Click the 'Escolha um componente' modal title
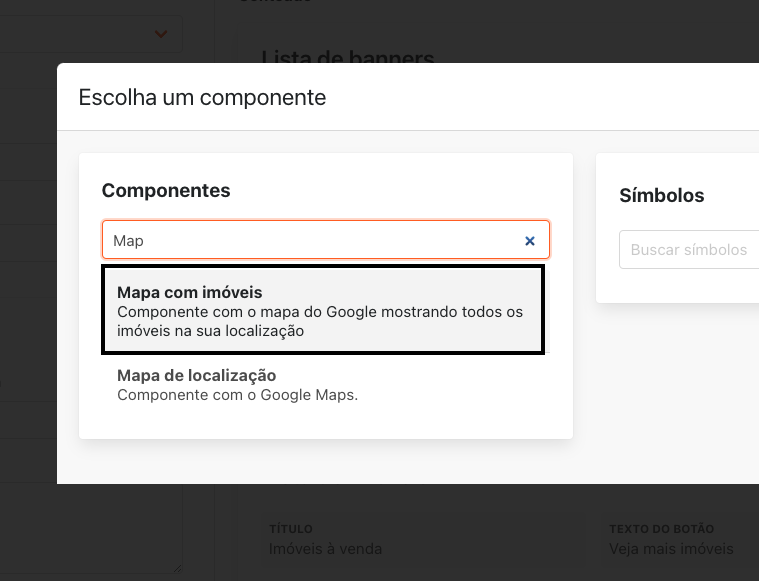 point(202,97)
